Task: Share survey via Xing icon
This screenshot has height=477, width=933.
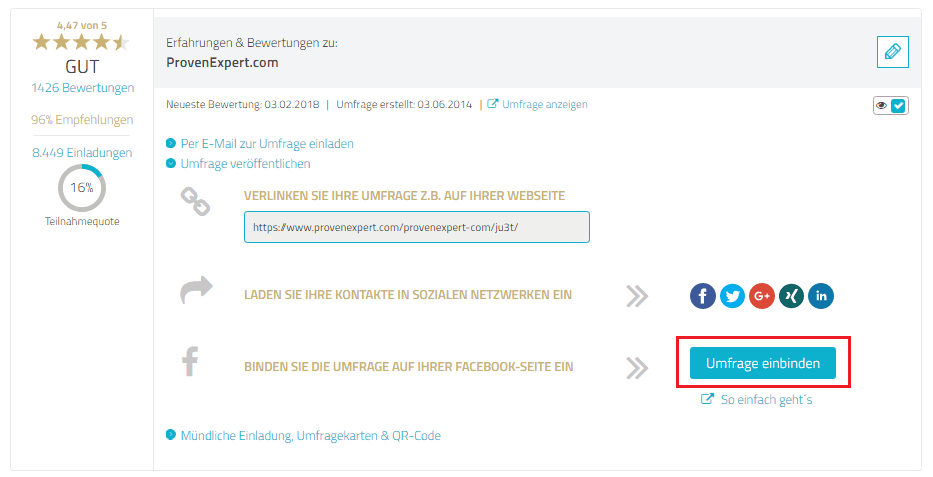Action: (791, 295)
